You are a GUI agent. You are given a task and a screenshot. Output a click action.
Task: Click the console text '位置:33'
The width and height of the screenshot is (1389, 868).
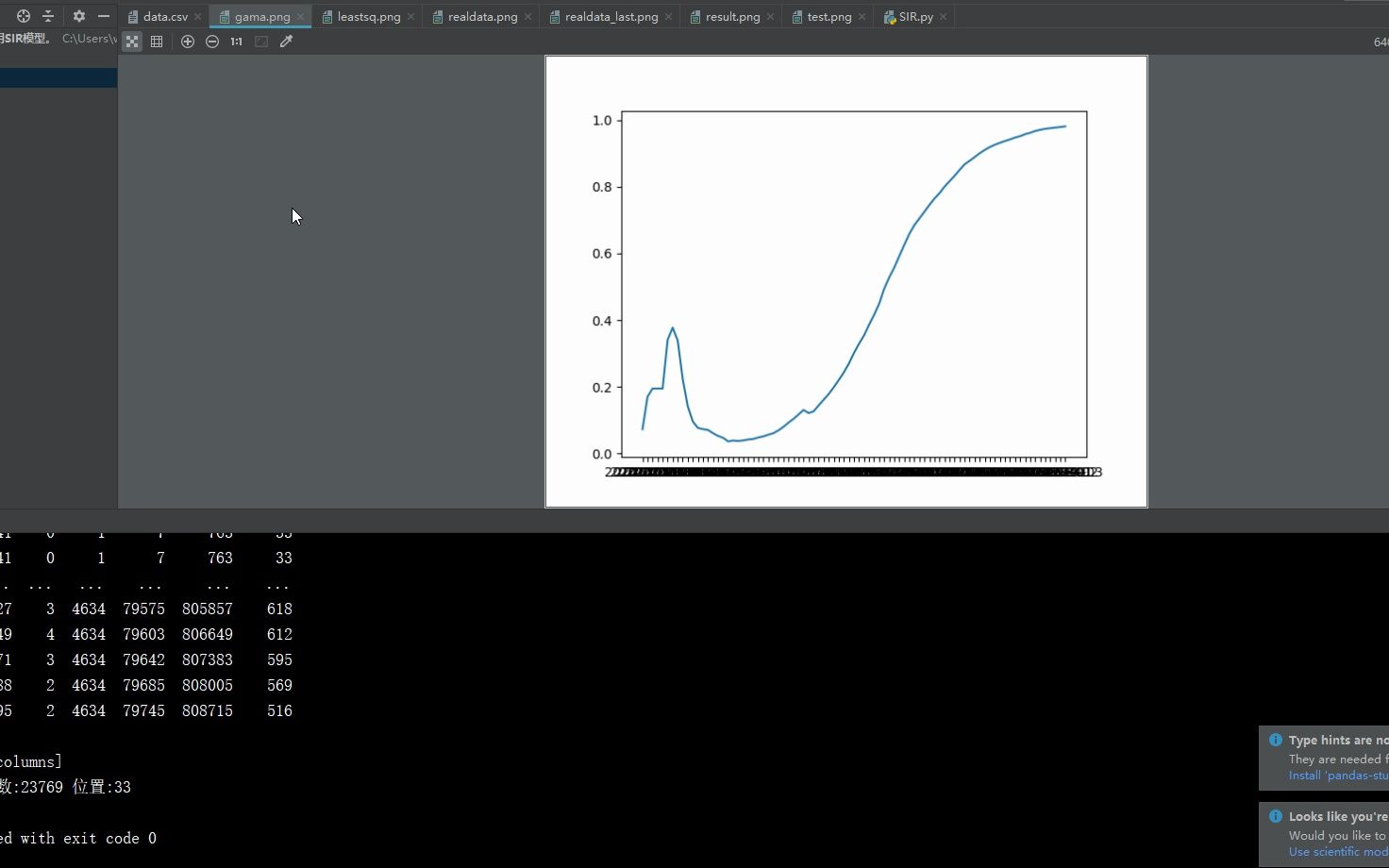pyautogui.click(x=102, y=787)
